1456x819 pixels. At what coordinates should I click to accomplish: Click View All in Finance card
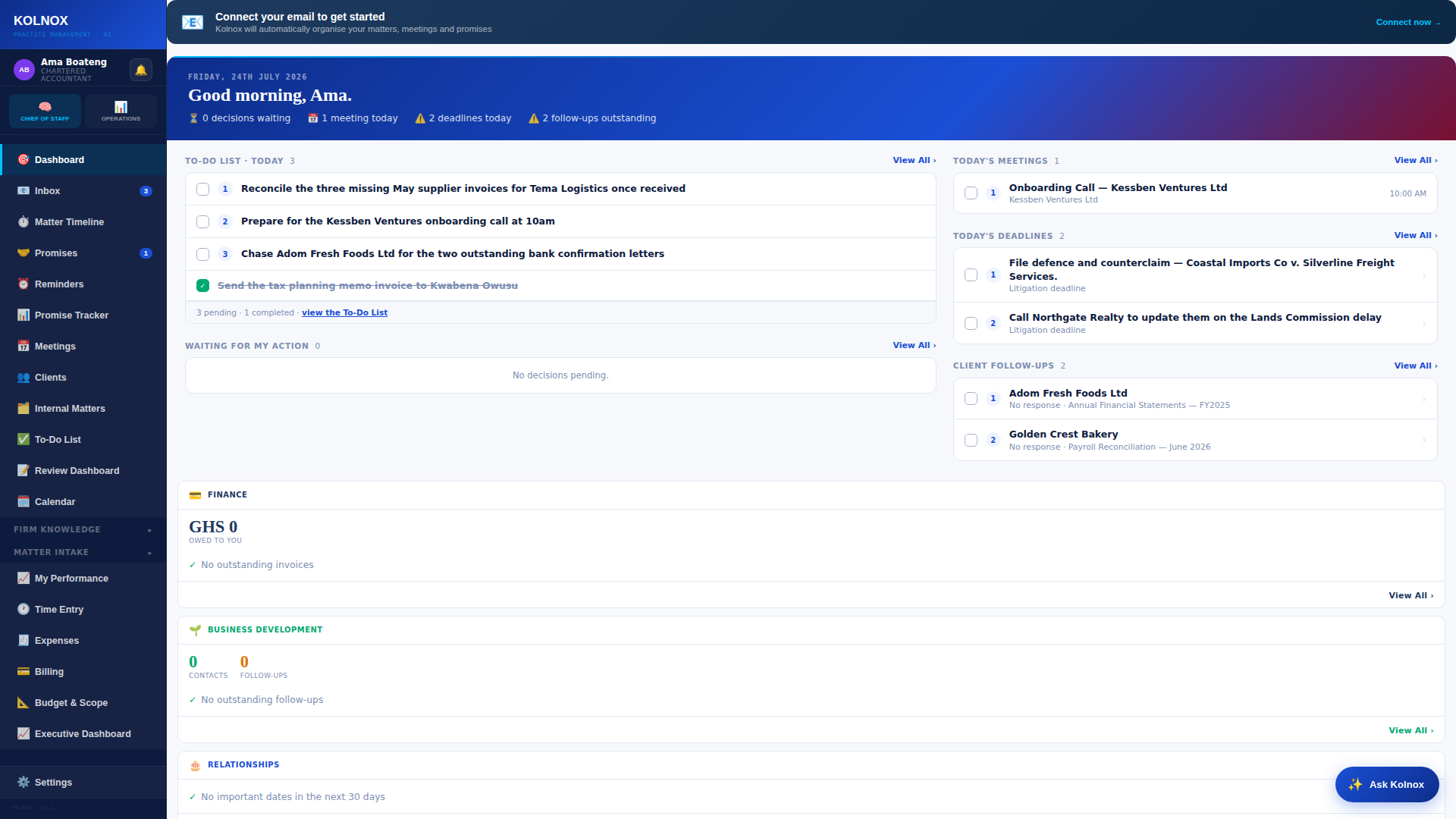pyautogui.click(x=1410, y=595)
